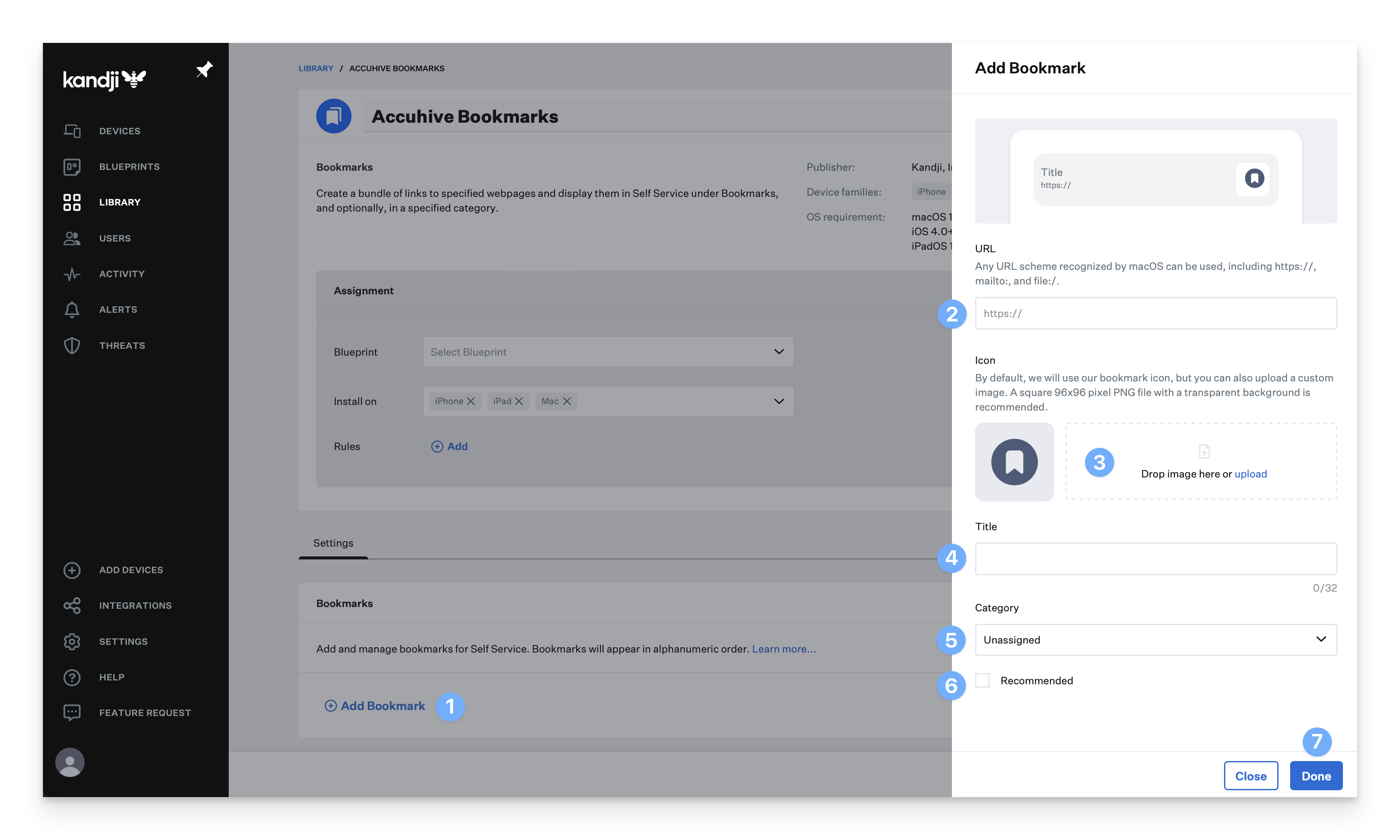Open the Select Blueprint dropdown
Viewport: 1400px width, 840px height.
coord(607,351)
